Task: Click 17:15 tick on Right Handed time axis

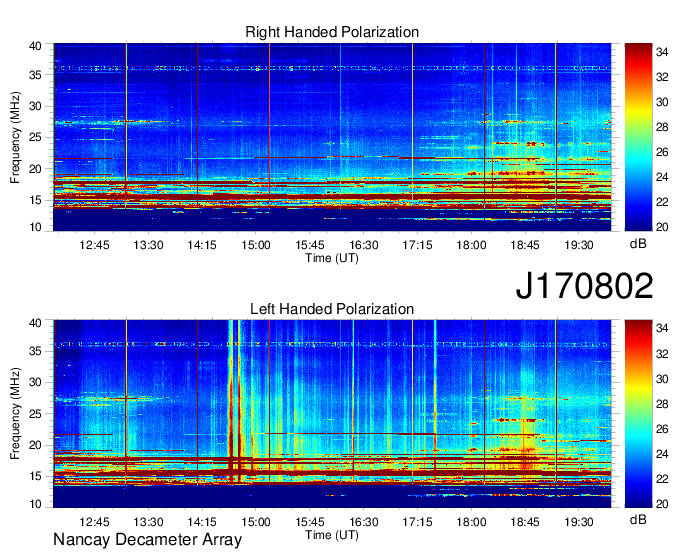Action: pos(418,245)
